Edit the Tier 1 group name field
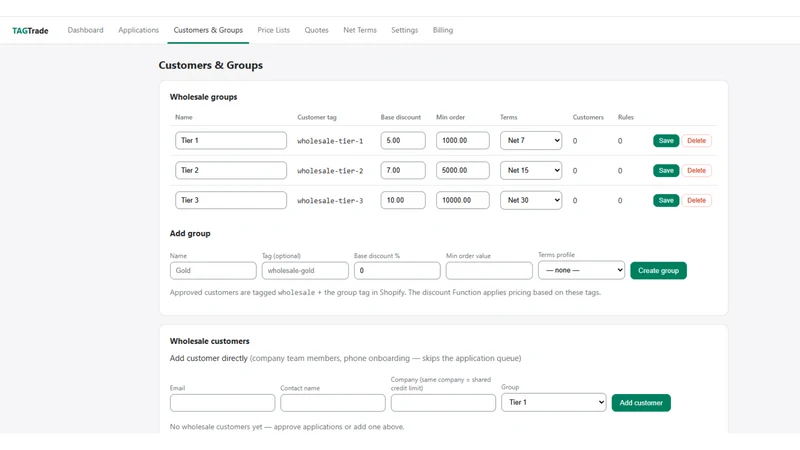This screenshot has height=450, width=800. (231, 140)
